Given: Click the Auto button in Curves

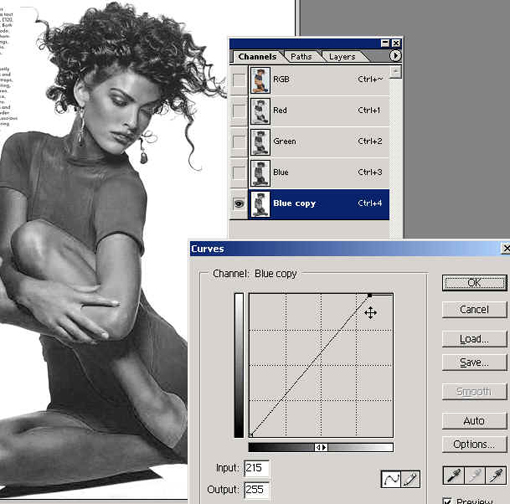Looking at the screenshot, I should point(474,421).
